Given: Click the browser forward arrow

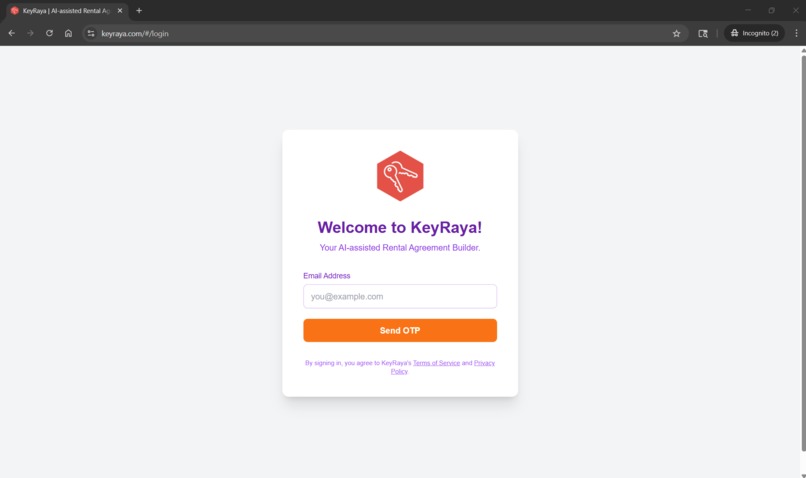Looking at the screenshot, I should point(30,33).
